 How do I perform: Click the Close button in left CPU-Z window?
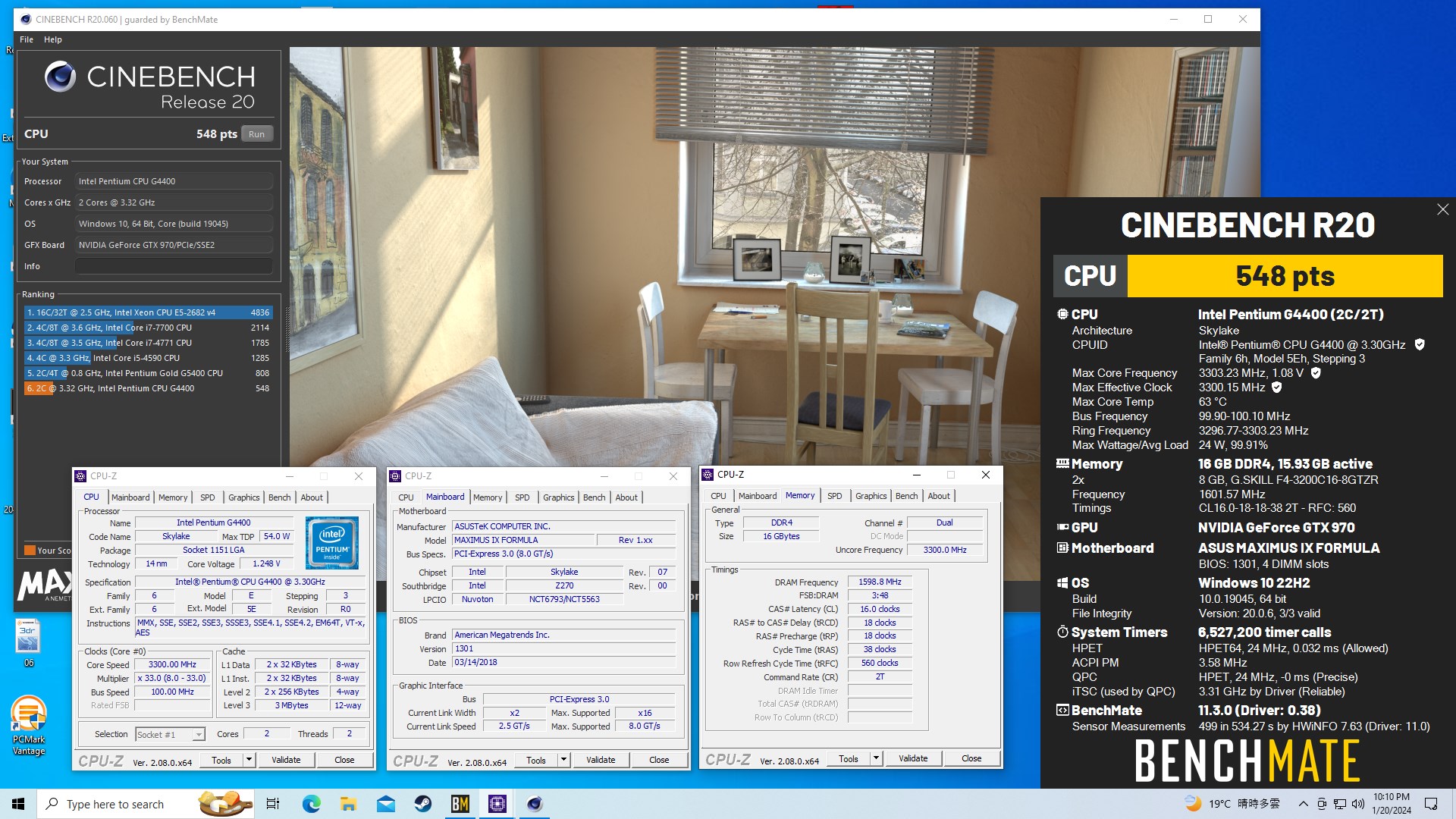point(344,760)
